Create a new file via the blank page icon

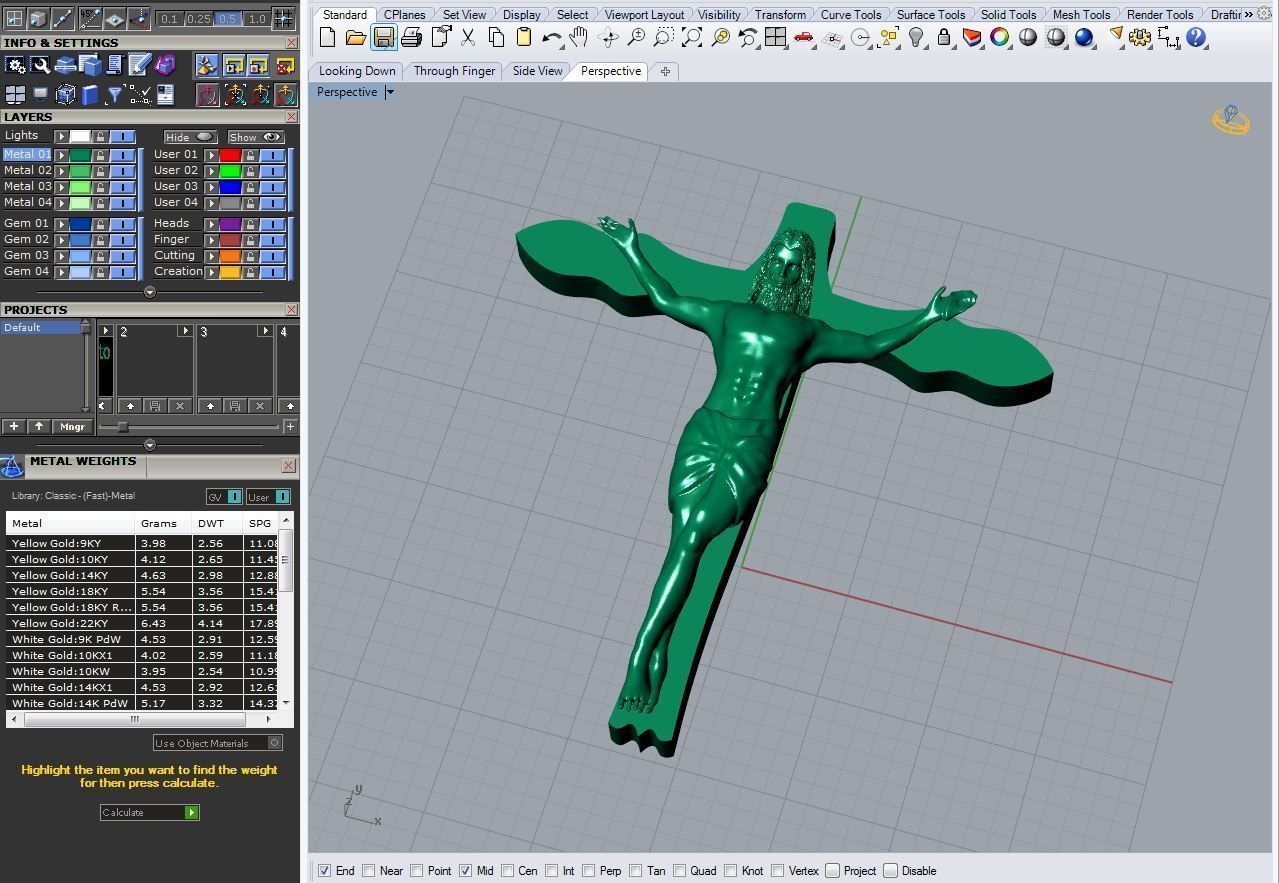(x=327, y=38)
